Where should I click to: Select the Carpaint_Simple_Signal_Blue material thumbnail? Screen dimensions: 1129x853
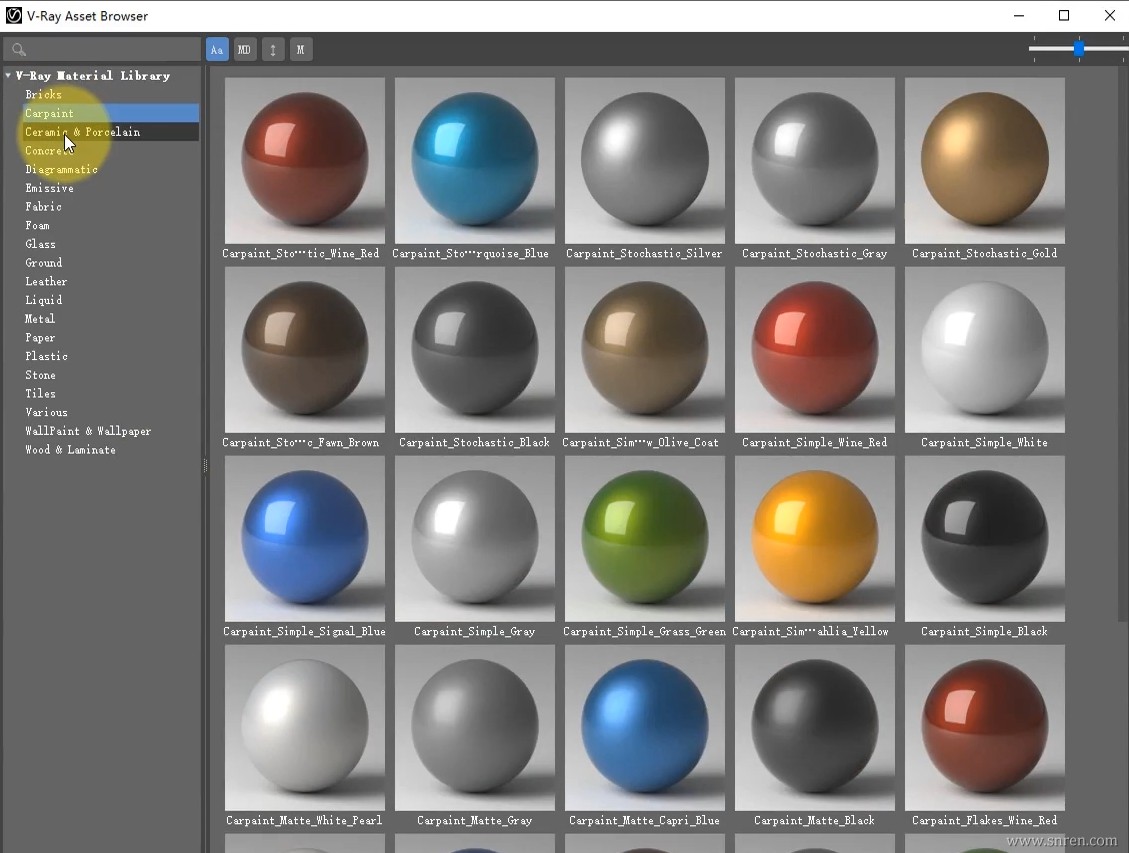pyautogui.click(x=305, y=538)
